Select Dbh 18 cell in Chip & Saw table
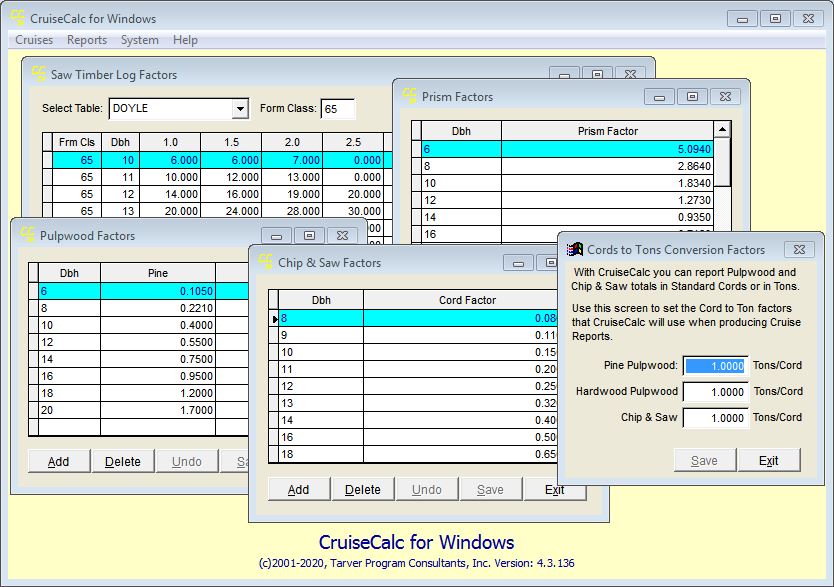The width and height of the screenshot is (834, 587). [x=321, y=455]
